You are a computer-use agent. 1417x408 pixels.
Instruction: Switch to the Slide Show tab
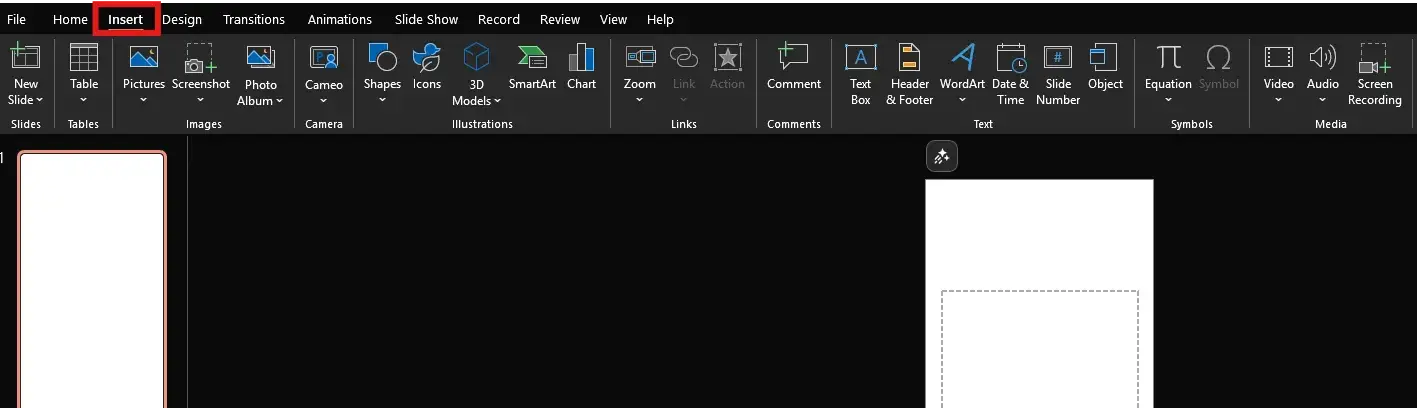pos(427,19)
